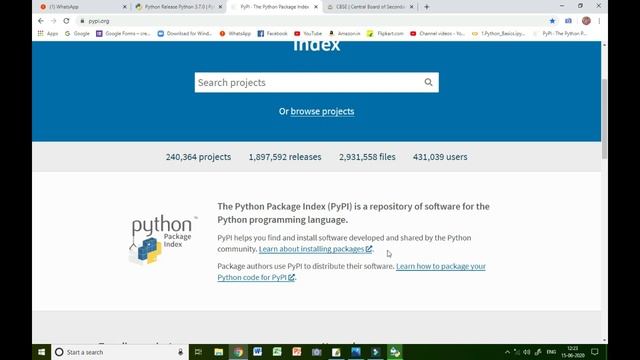
Task: Open the YouTube bookmark
Action: [308, 33]
